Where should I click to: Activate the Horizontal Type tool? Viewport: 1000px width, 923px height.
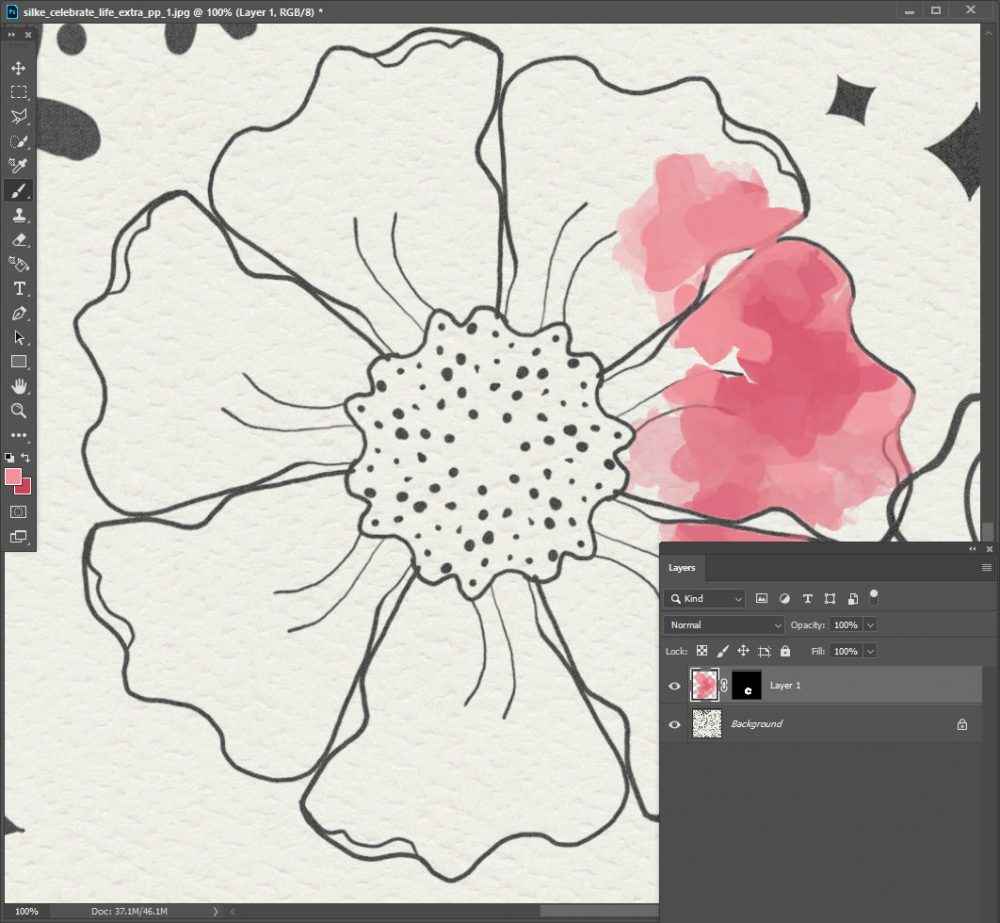(18, 289)
